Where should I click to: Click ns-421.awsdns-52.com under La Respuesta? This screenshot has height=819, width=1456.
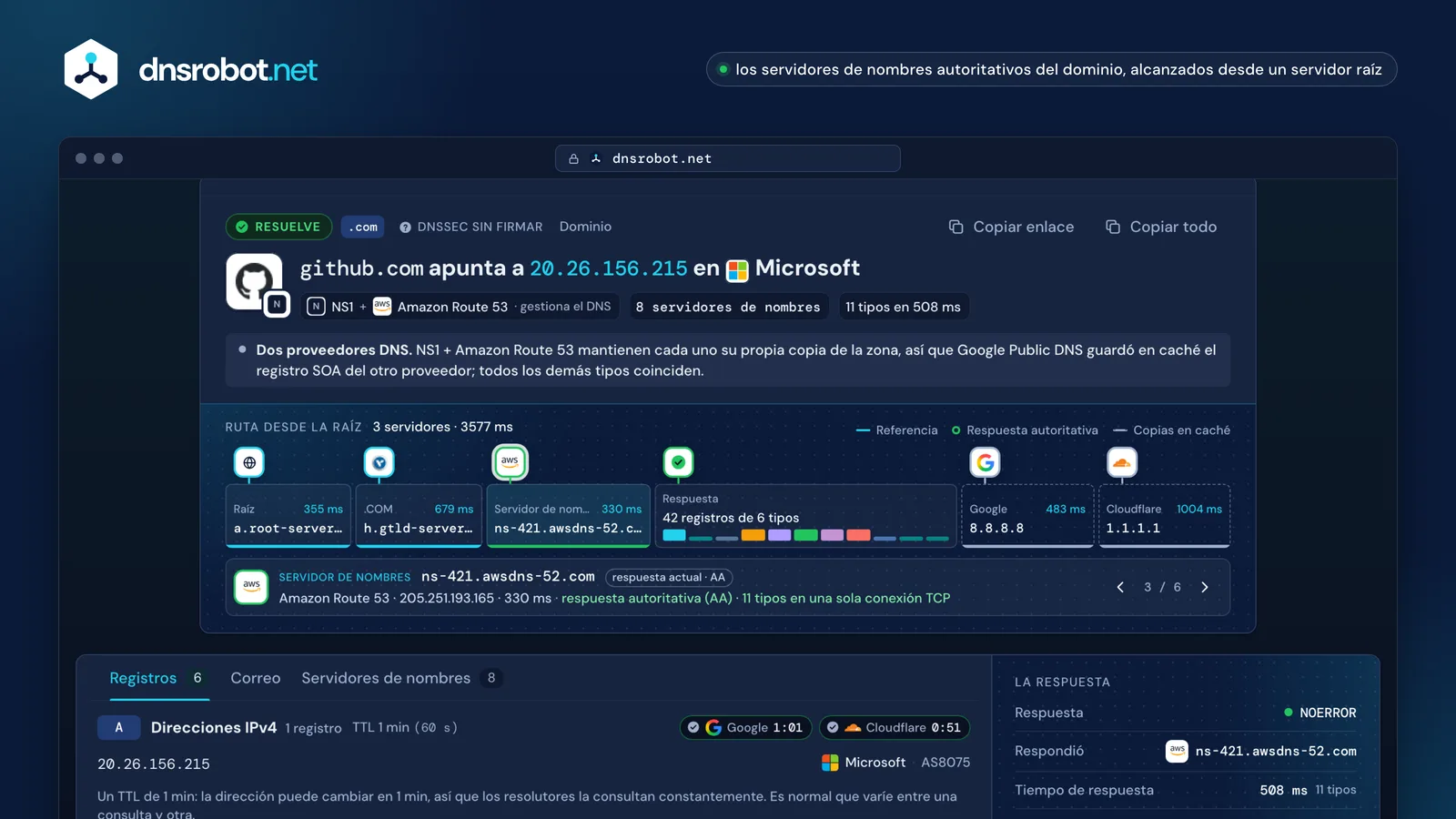(1276, 751)
